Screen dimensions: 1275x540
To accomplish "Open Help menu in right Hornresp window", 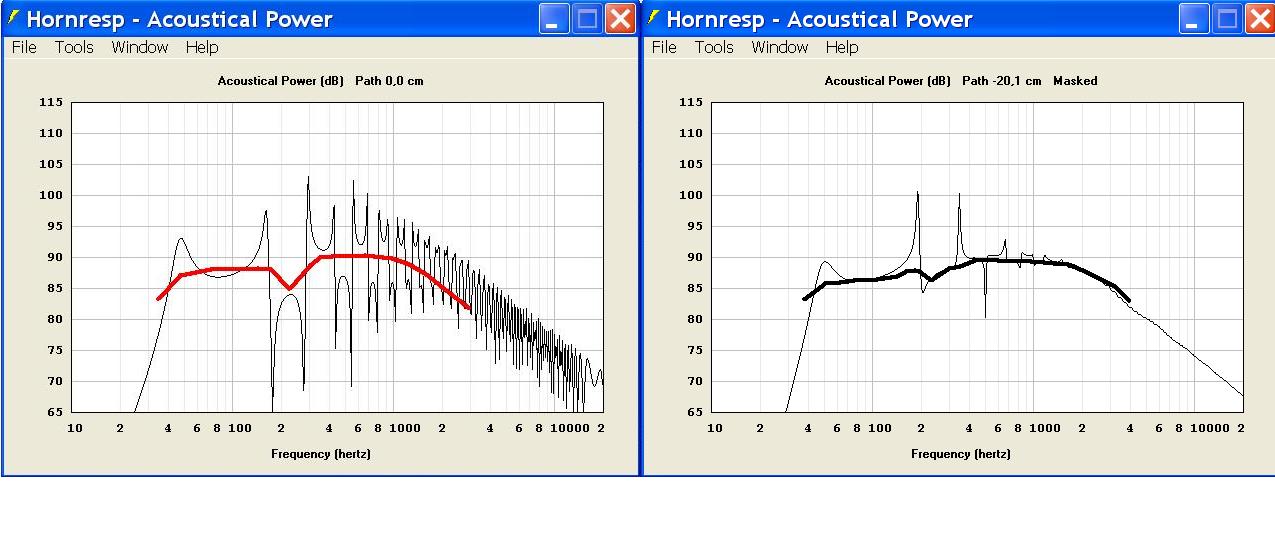I will point(842,47).
